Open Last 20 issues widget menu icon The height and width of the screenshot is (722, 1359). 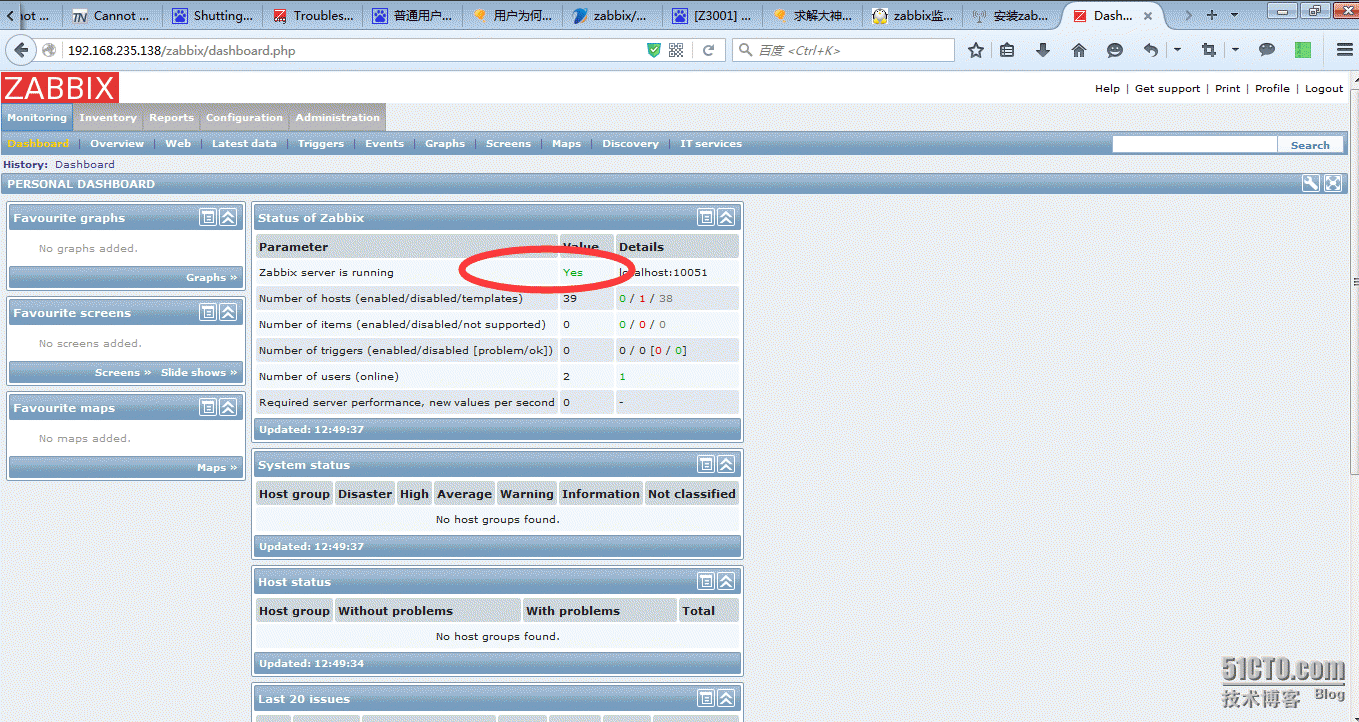pos(706,698)
